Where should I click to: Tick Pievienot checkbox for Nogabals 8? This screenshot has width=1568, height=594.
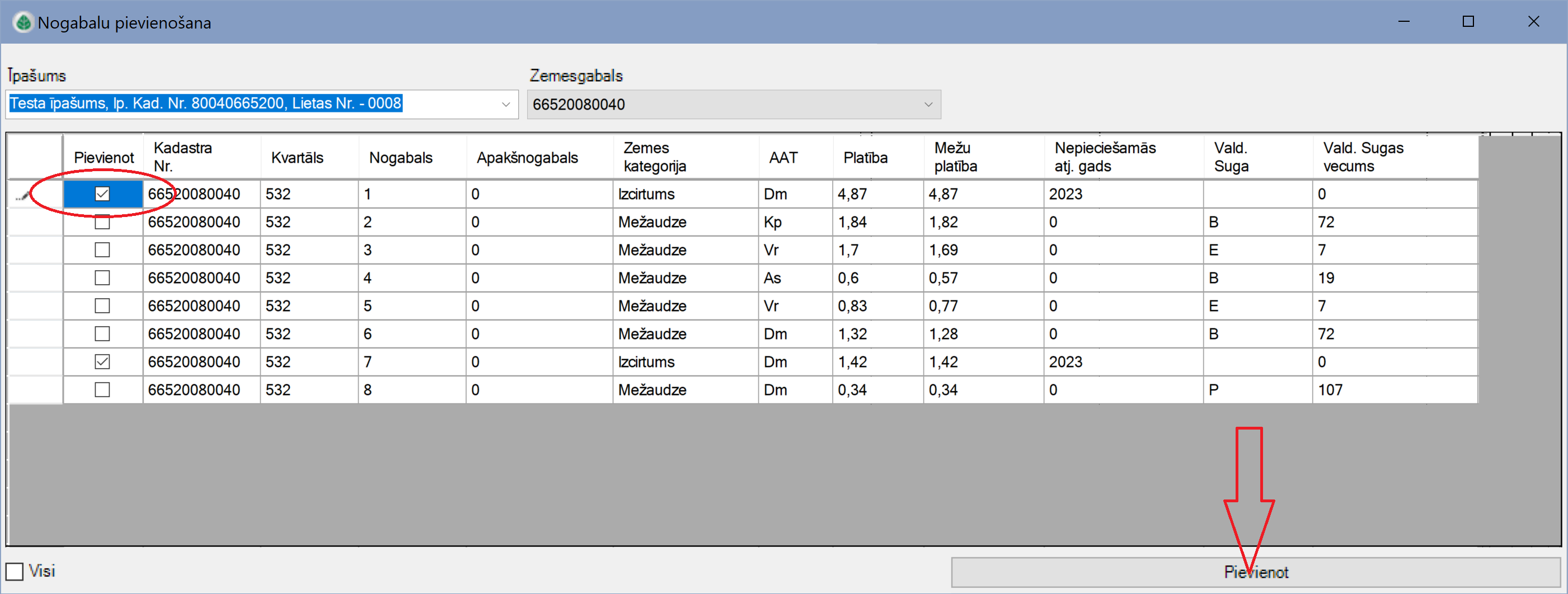point(102,390)
